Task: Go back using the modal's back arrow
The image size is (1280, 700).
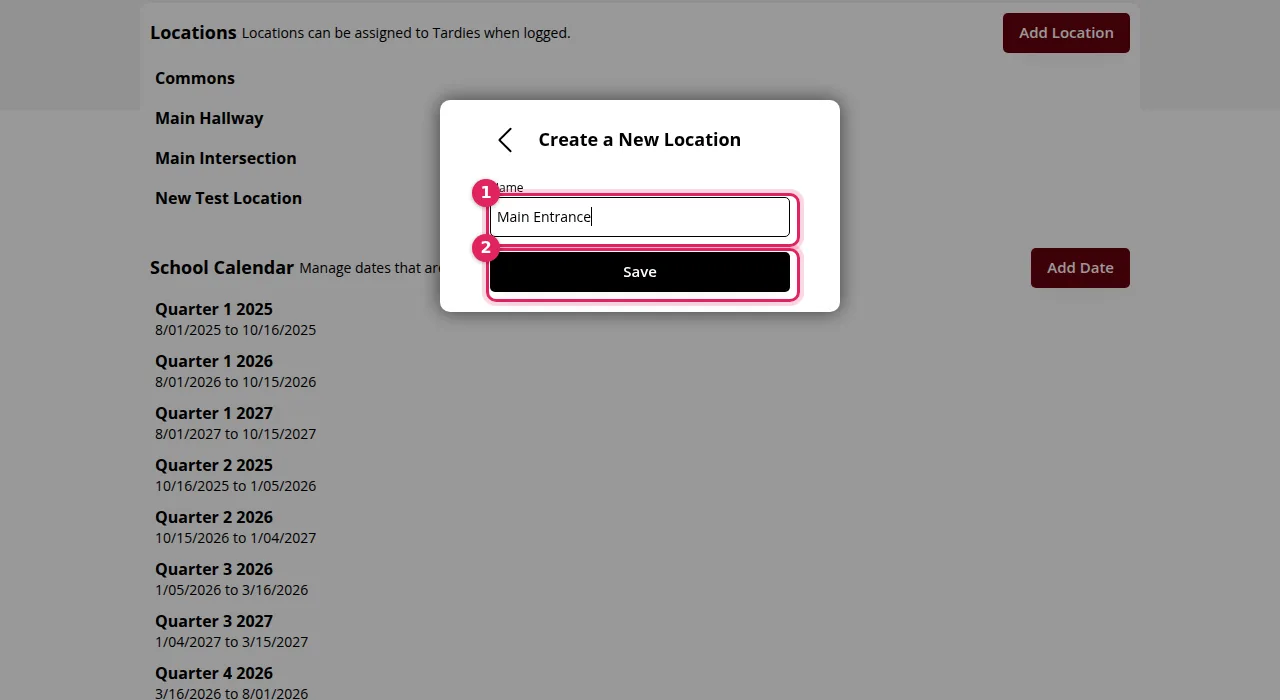Action: [505, 140]
